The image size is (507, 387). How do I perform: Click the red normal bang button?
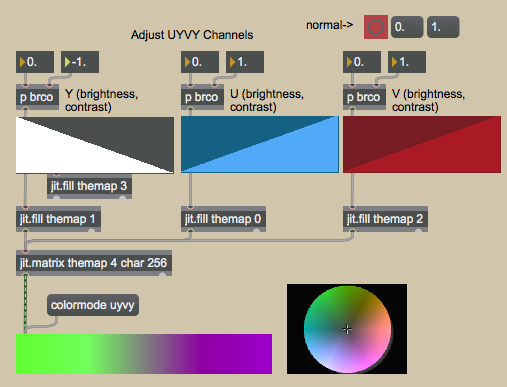(x=376, y=27)
